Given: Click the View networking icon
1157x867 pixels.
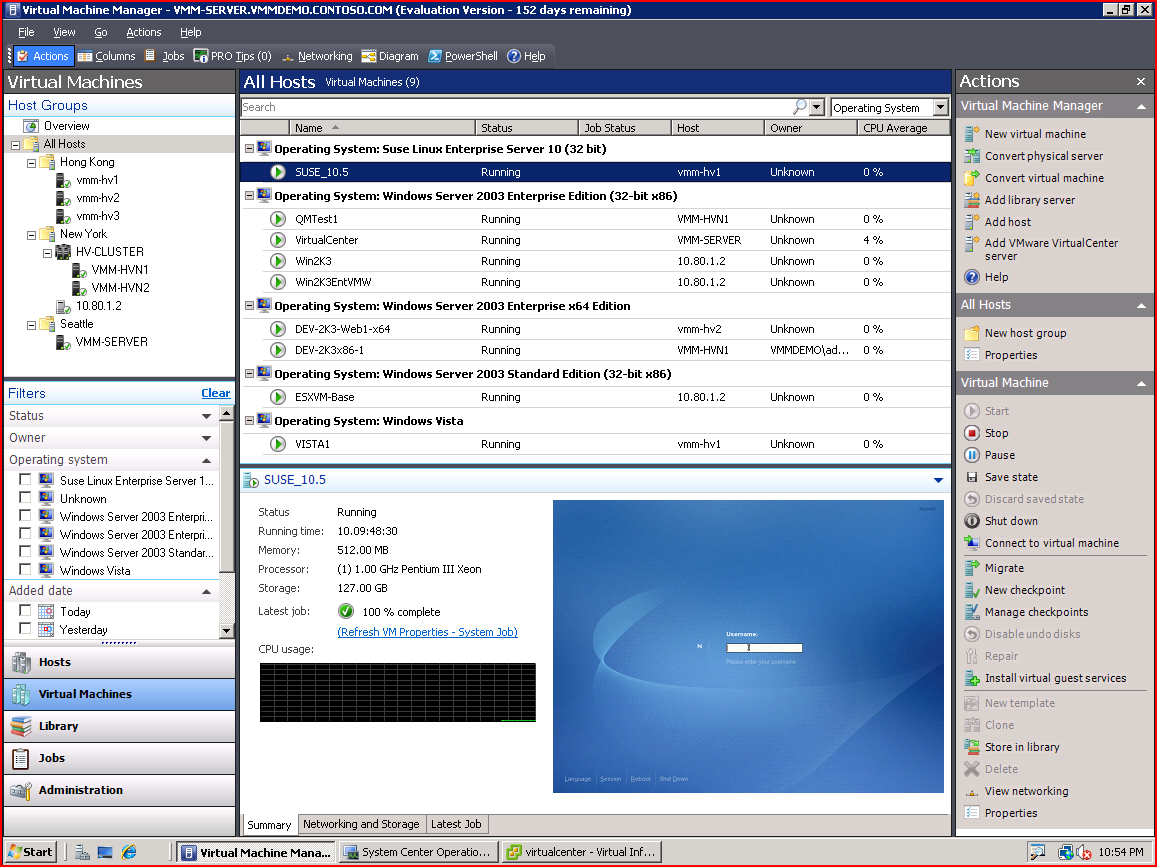Looking at the screenshot, I should point(972,791).
